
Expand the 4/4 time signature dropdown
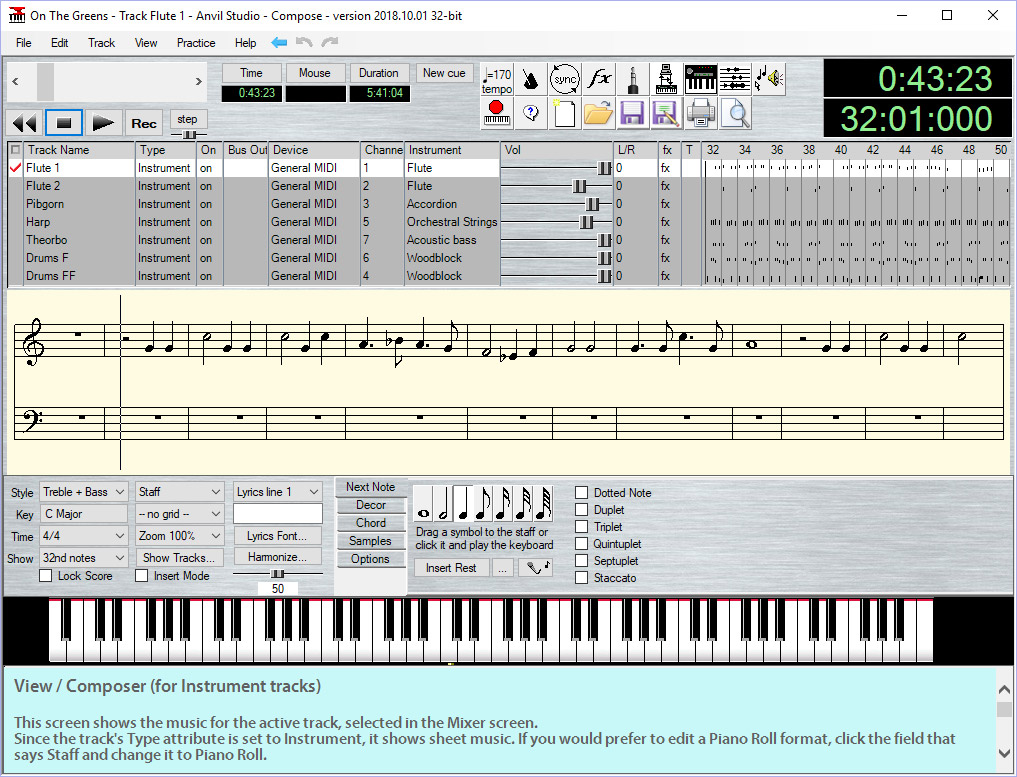[84, 536]
